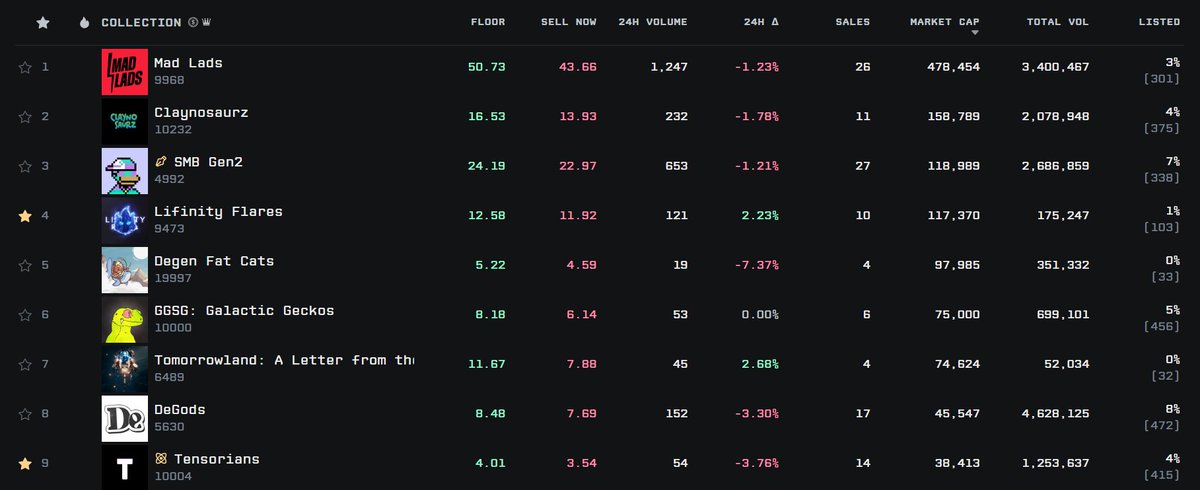The width and height of the screenshot is (1200, 490).
Task: Click Tensorians market cap 38,413
Action: pos(957,463)
